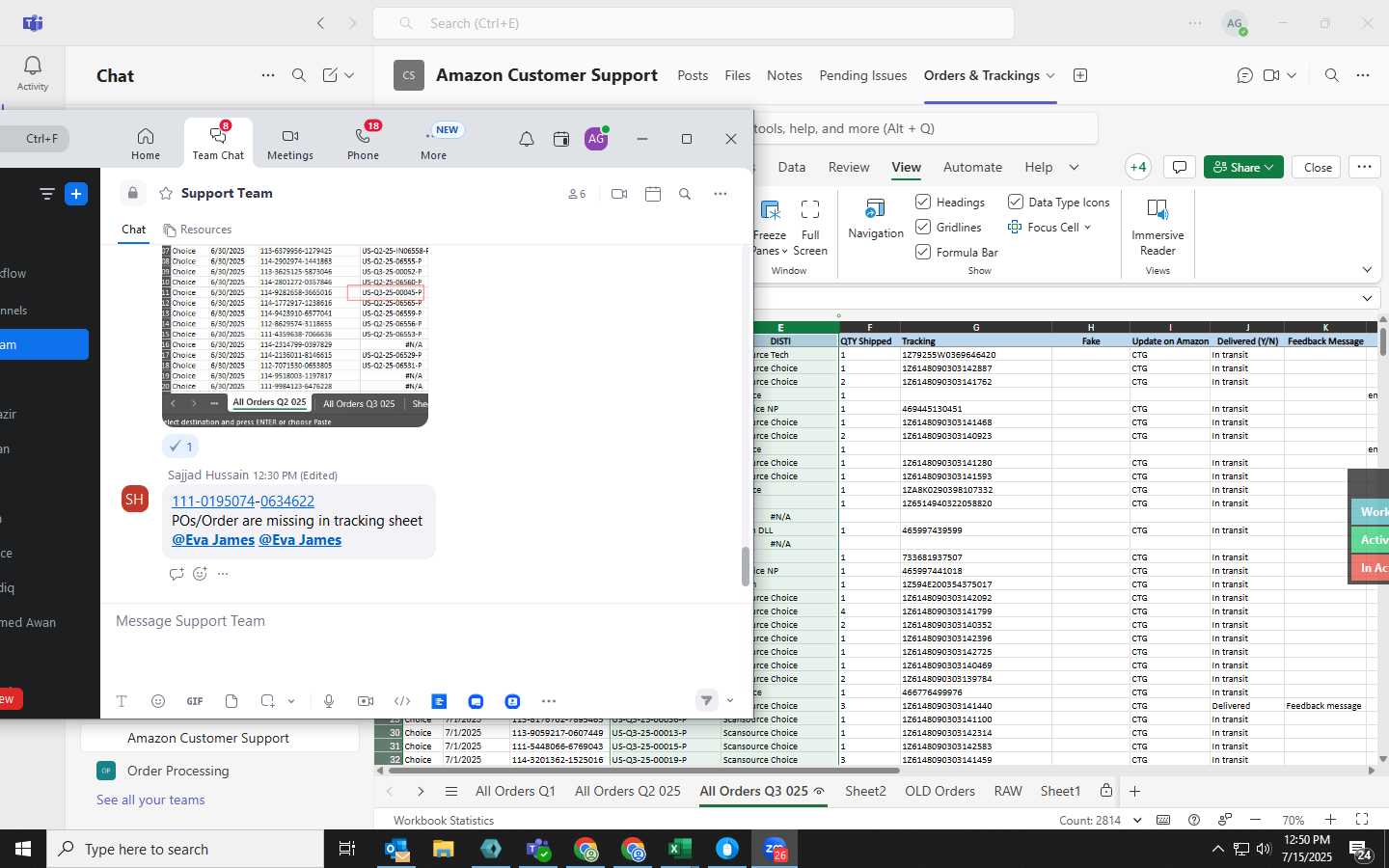View Support Team member count (6)
The width and height of the screenshot is (1389, 868).
click(577, 194)
